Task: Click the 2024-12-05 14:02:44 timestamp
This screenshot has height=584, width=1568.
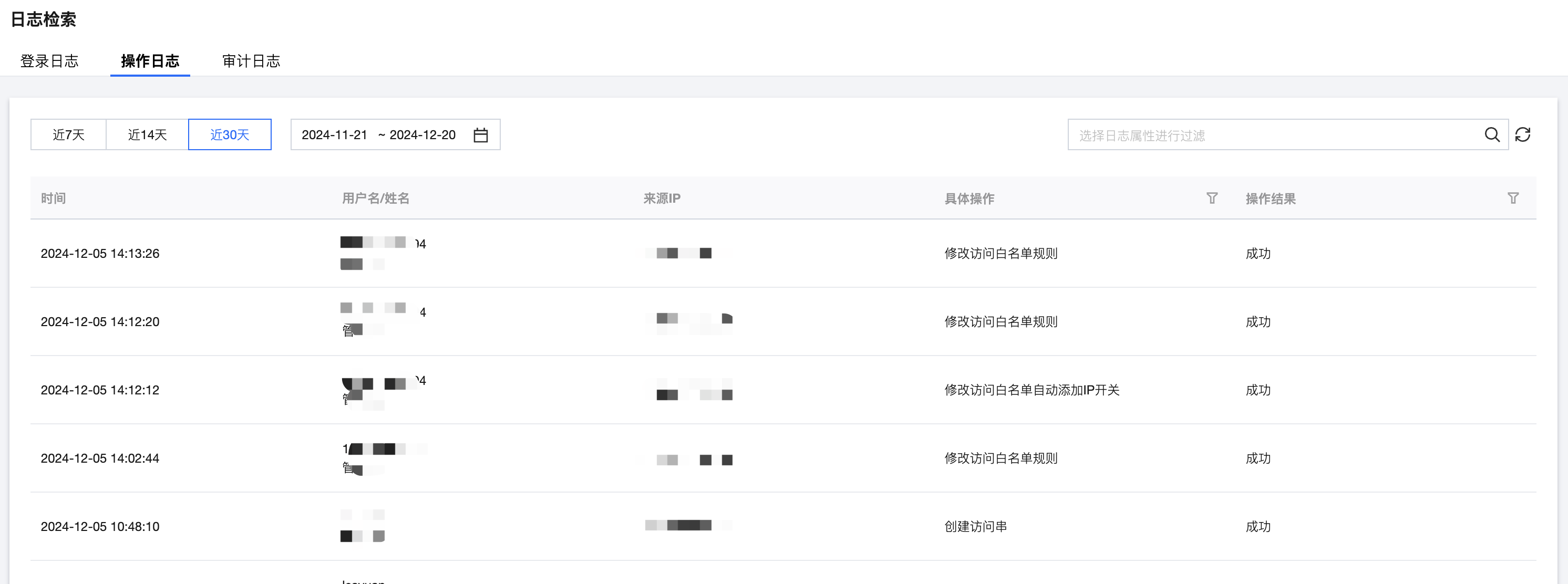Action: click(x=100, y=458)
